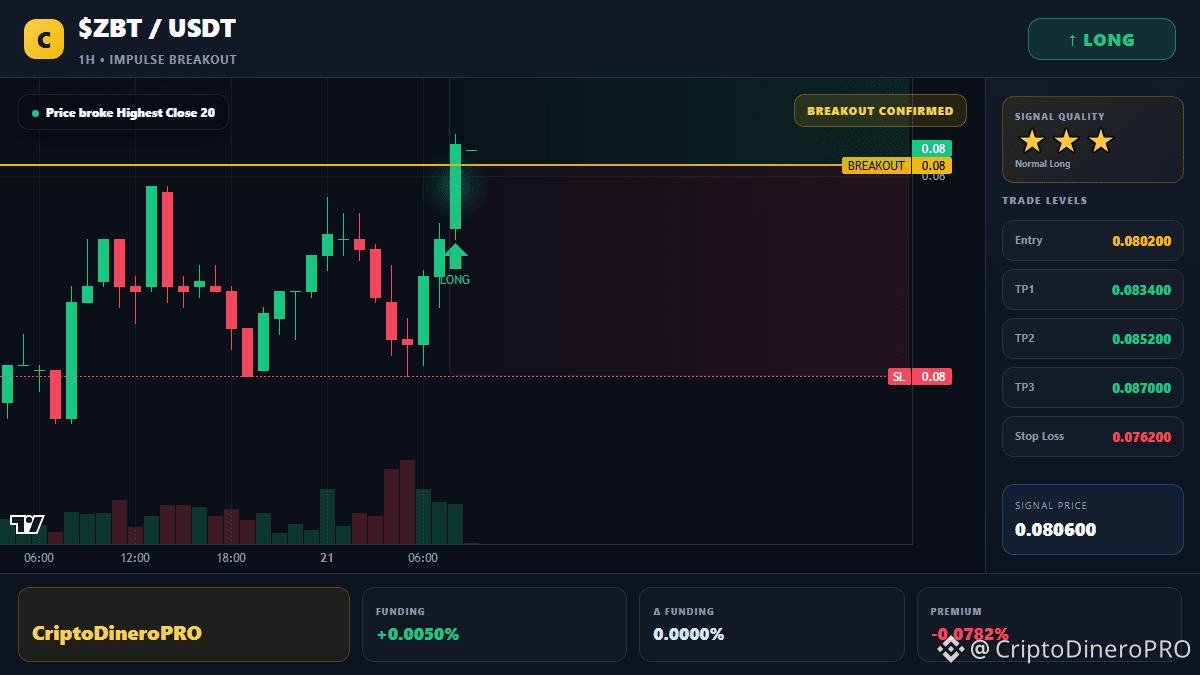The image size is (1200, 675).
Task: Click the TradingView logo on the chart
Action: pos(27,524)
